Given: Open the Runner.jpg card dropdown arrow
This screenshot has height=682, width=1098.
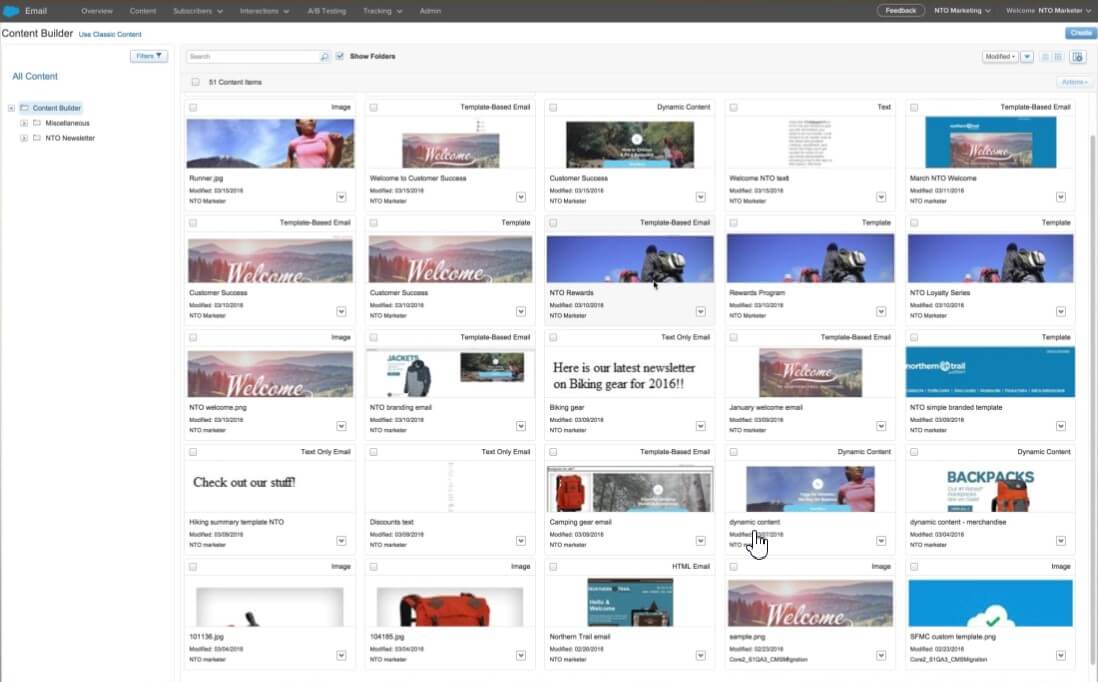Looking at the screenshot, I should (x=341, y=197).
